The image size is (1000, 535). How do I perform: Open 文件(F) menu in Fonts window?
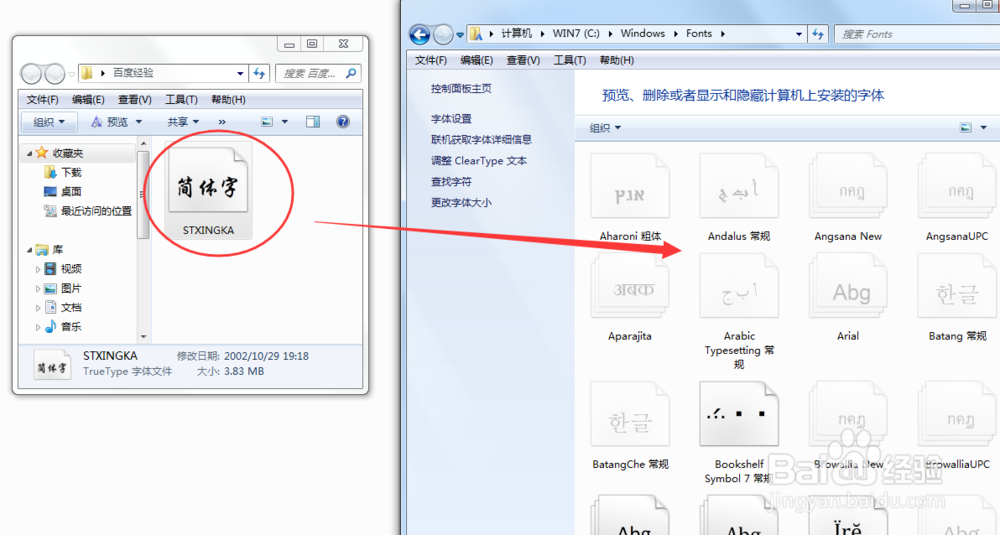tap(431, 60)
